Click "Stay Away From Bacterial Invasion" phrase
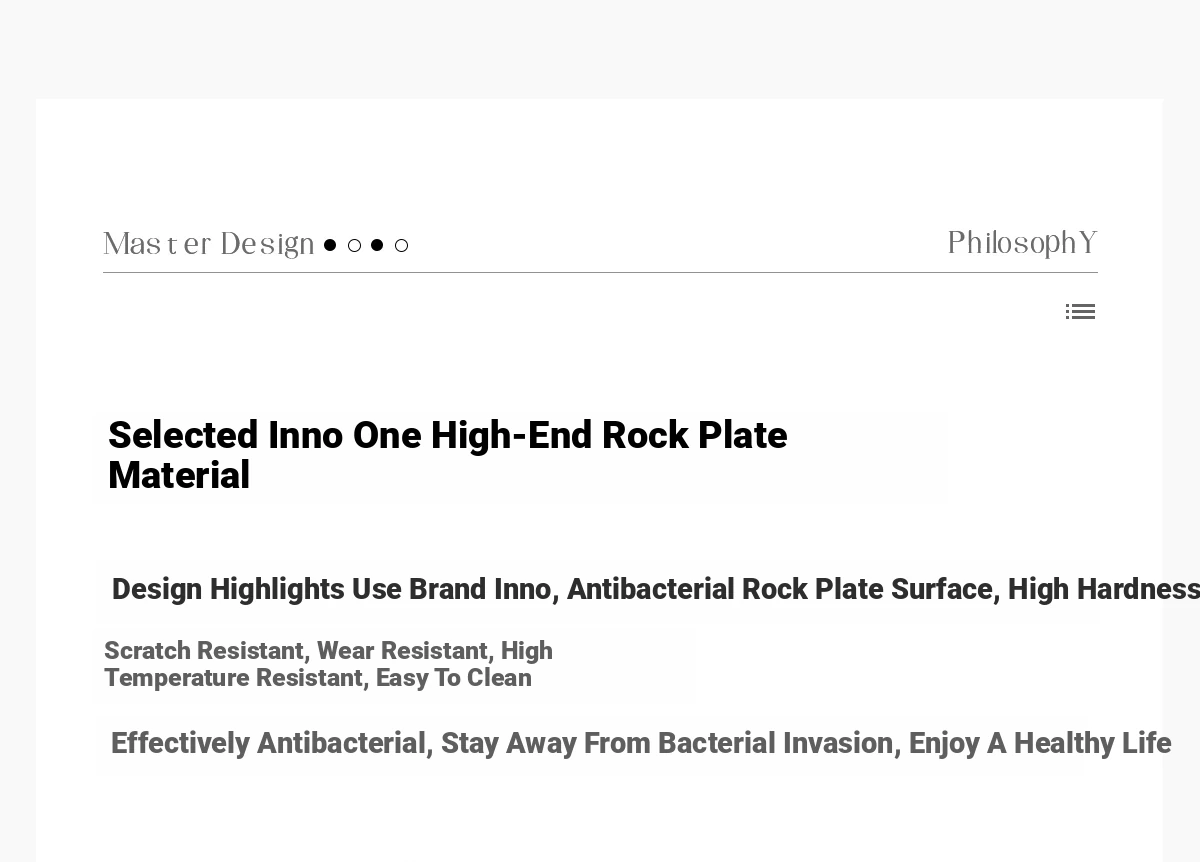 [x=667, y=744]
